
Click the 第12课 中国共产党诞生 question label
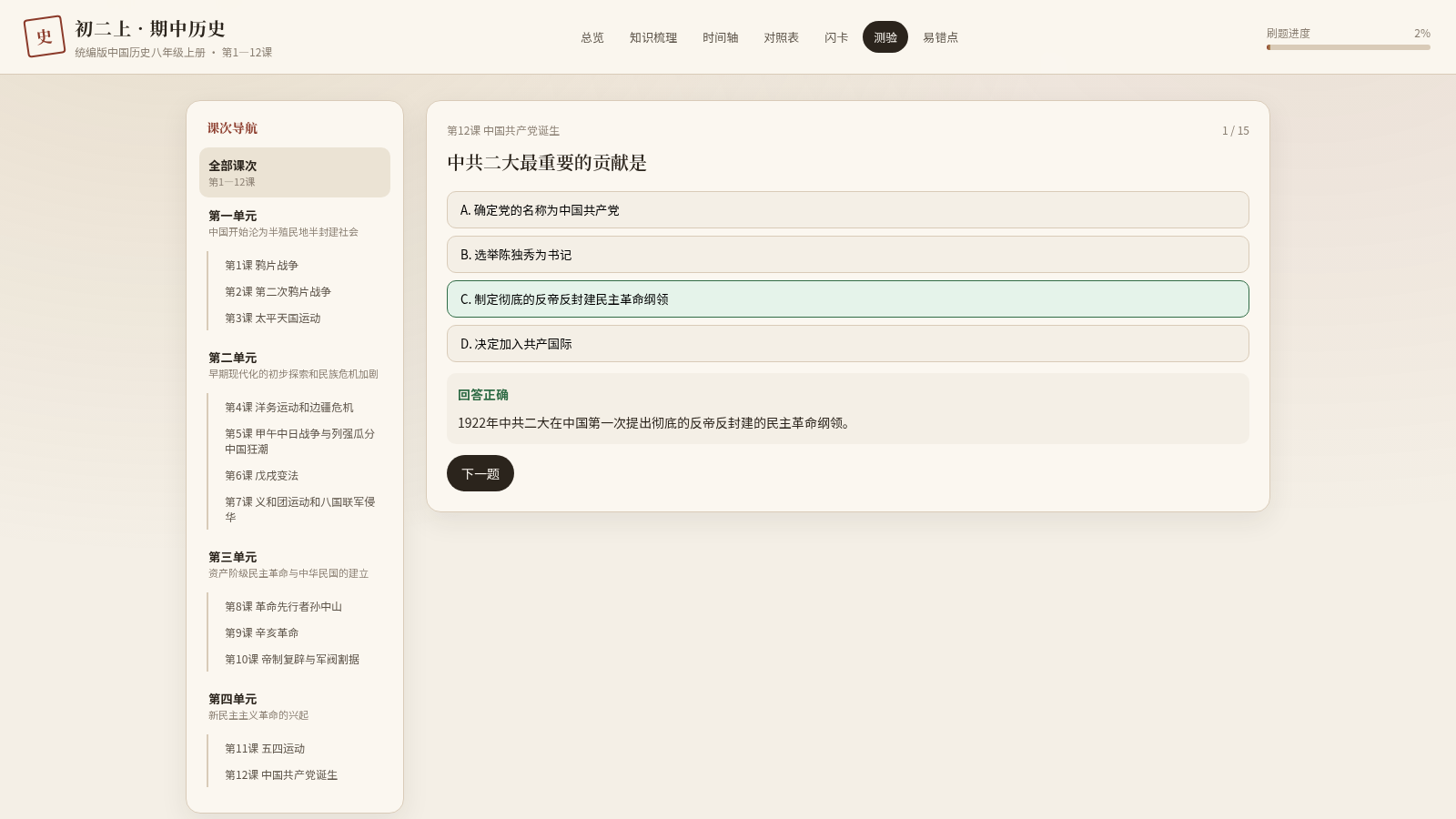pos(503,131)
